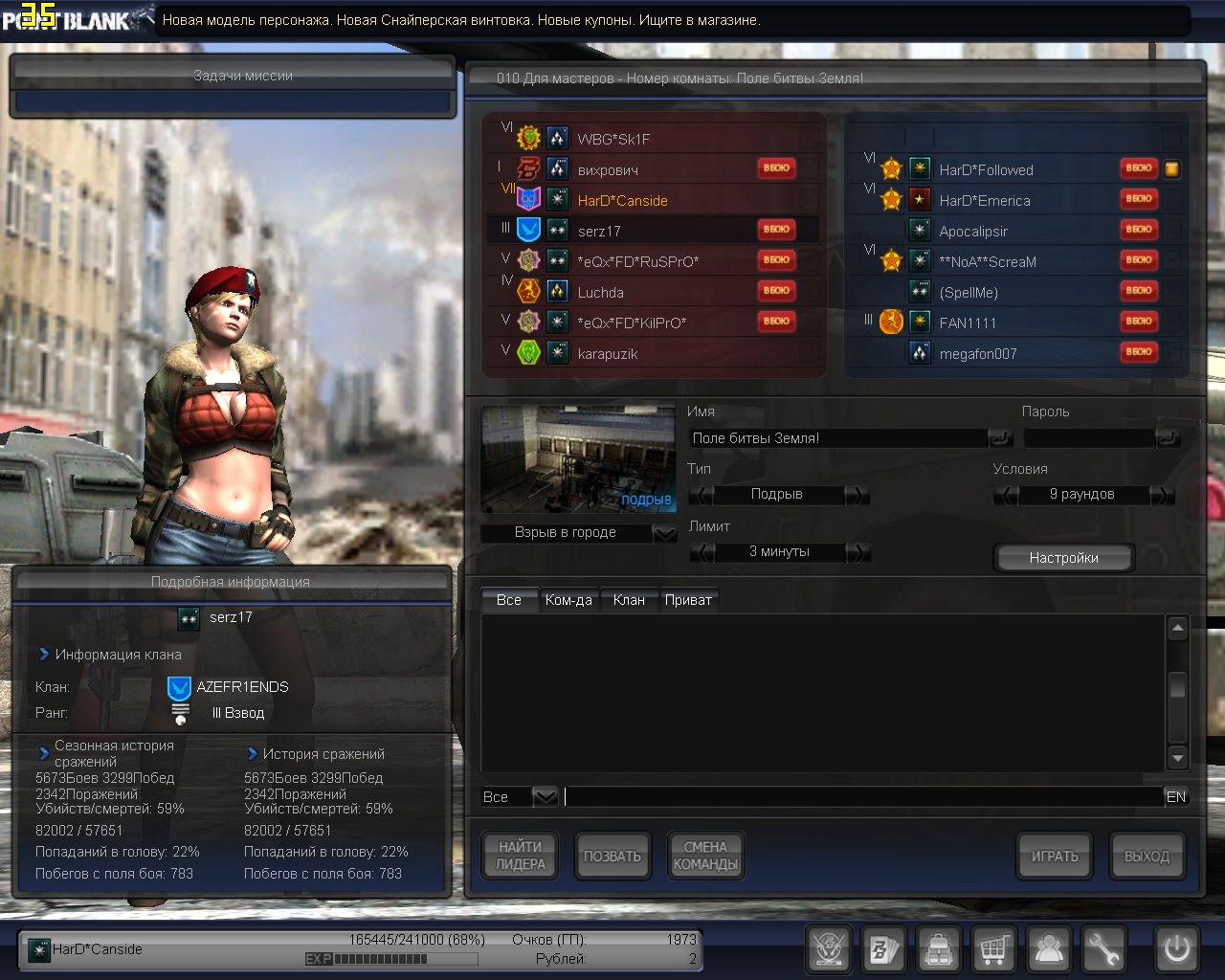Toggle the slot box beside WBG*Sk1F
This screenshot has width=1225, height=980.
[x=810, y=139]
